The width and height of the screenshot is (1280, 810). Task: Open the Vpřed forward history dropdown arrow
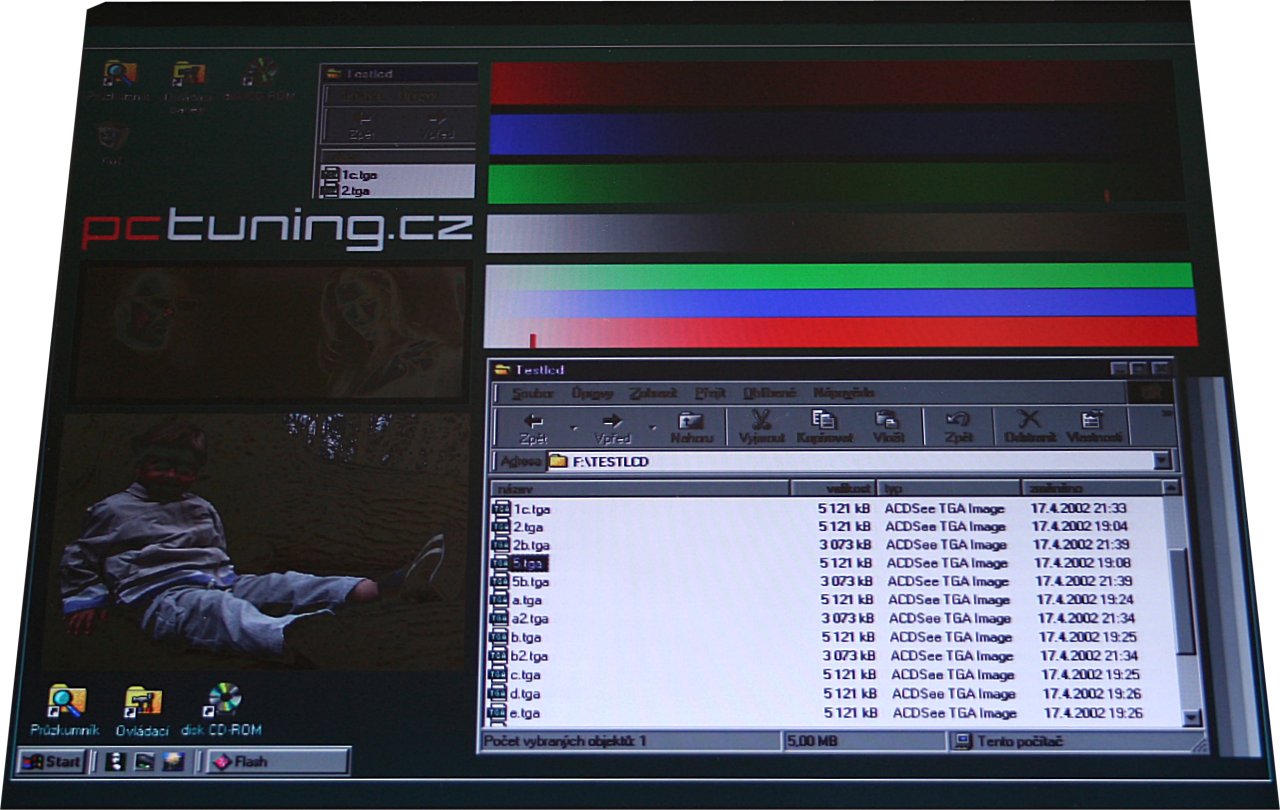click(651, 428)
